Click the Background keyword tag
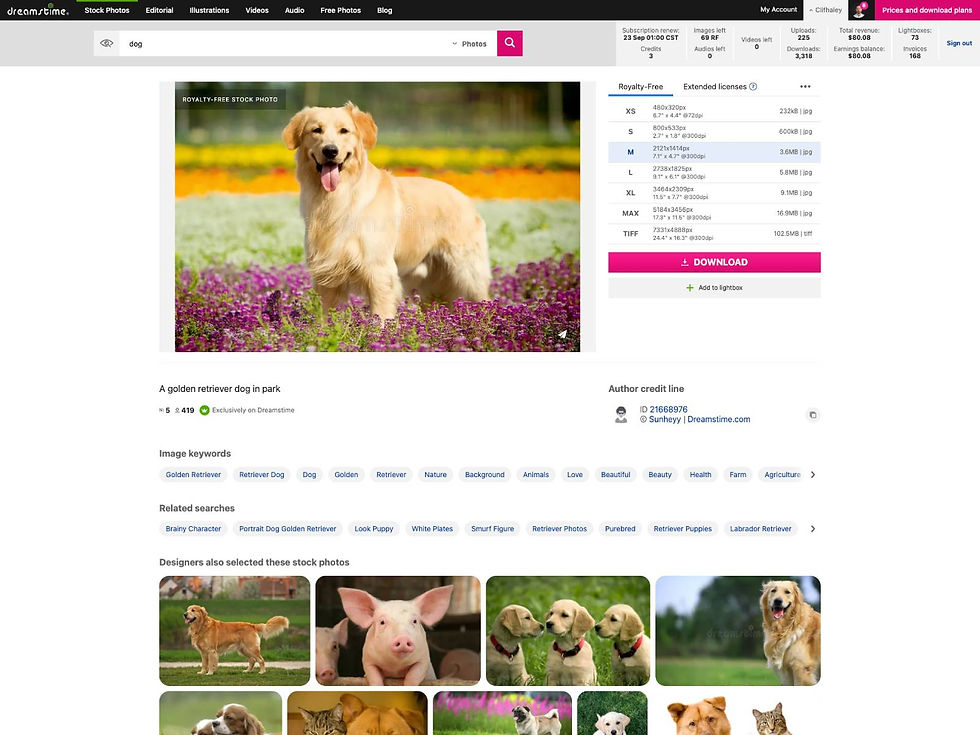 [x=484, y=474]
